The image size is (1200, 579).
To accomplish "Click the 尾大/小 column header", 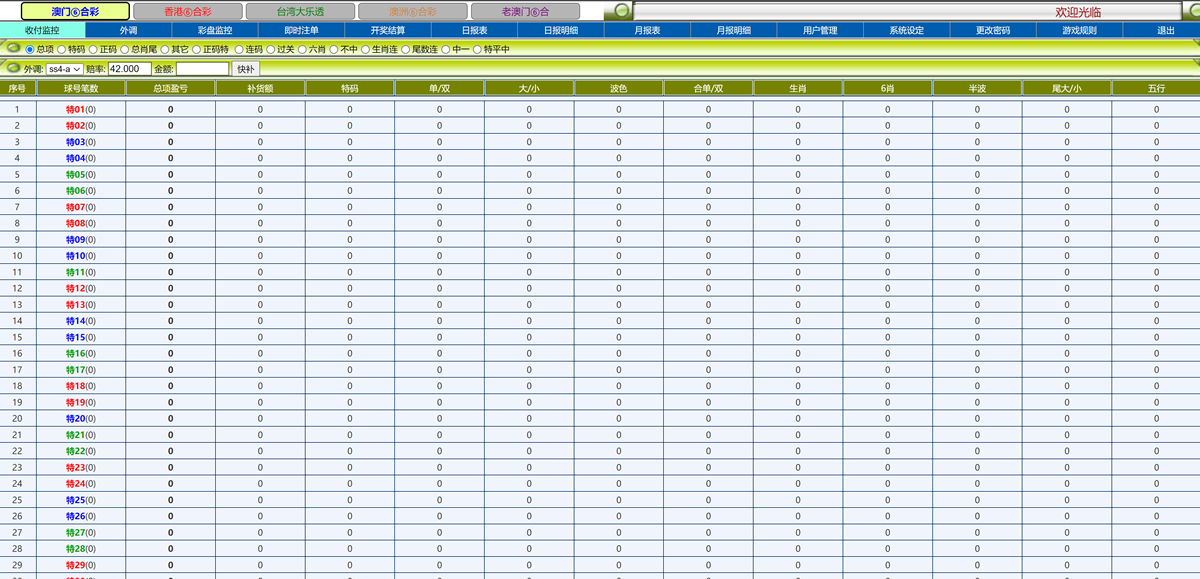I will 1067,88.
